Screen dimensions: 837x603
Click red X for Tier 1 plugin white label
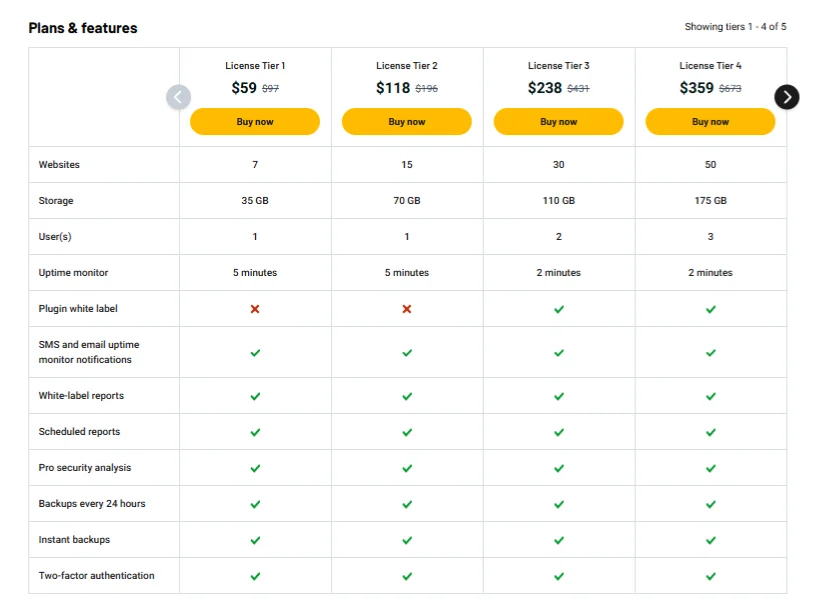[255, 309]
